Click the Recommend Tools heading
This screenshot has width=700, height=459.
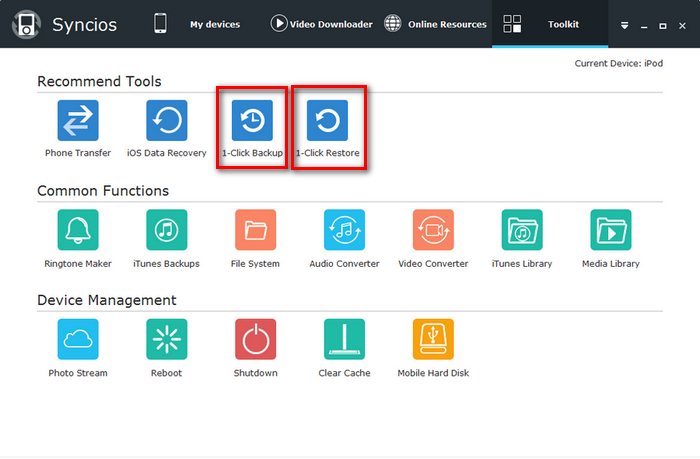pyautogui.click(x=99, y=81)
